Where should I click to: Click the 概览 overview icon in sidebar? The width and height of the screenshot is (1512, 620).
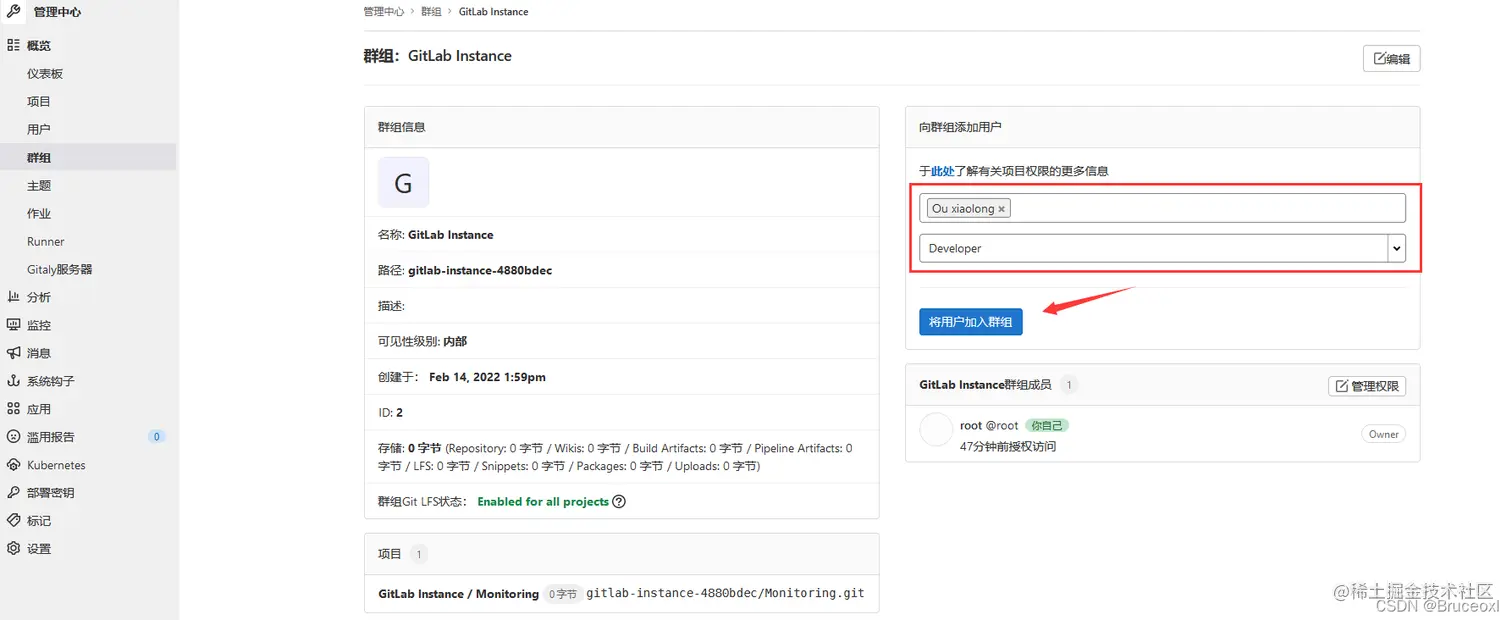point(13,45)
